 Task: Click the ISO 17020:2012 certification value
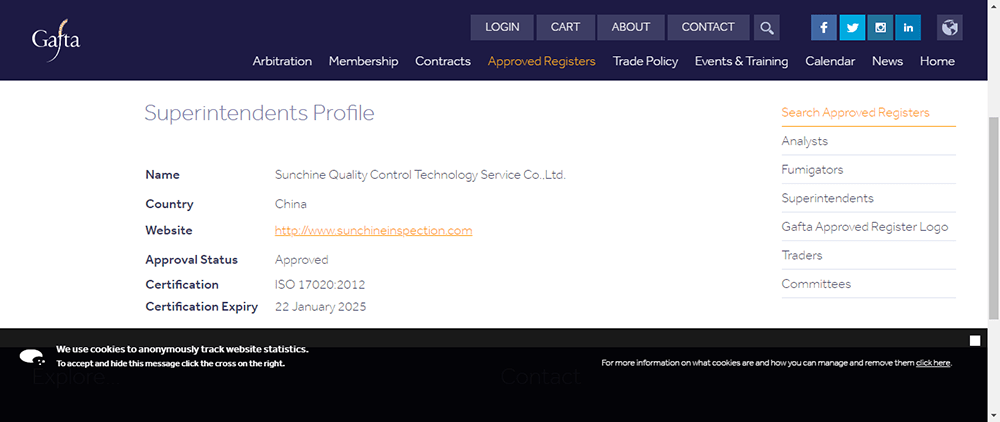point(320,285)
